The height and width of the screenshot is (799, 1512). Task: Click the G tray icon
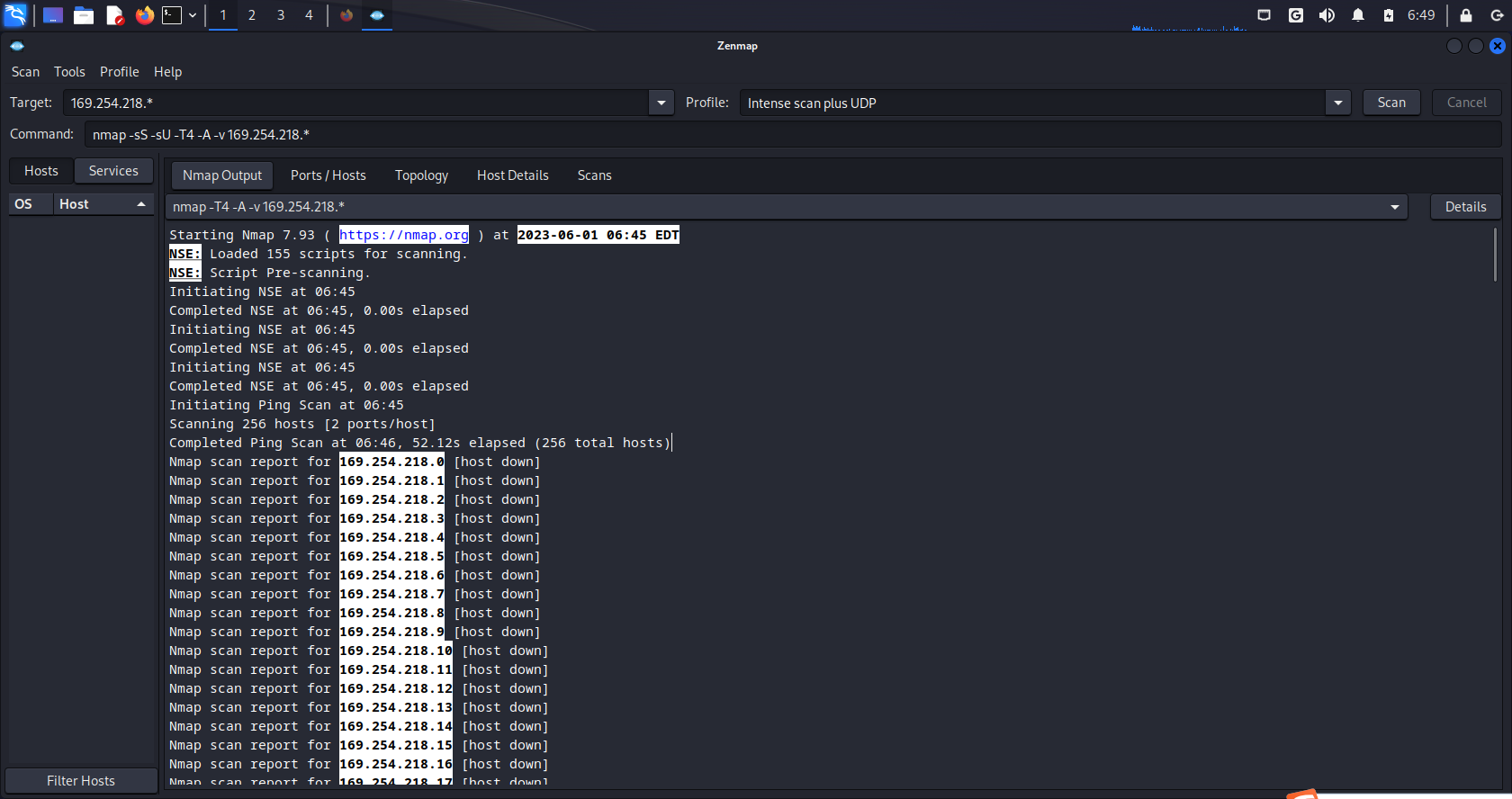click(x=1296, y=15)
